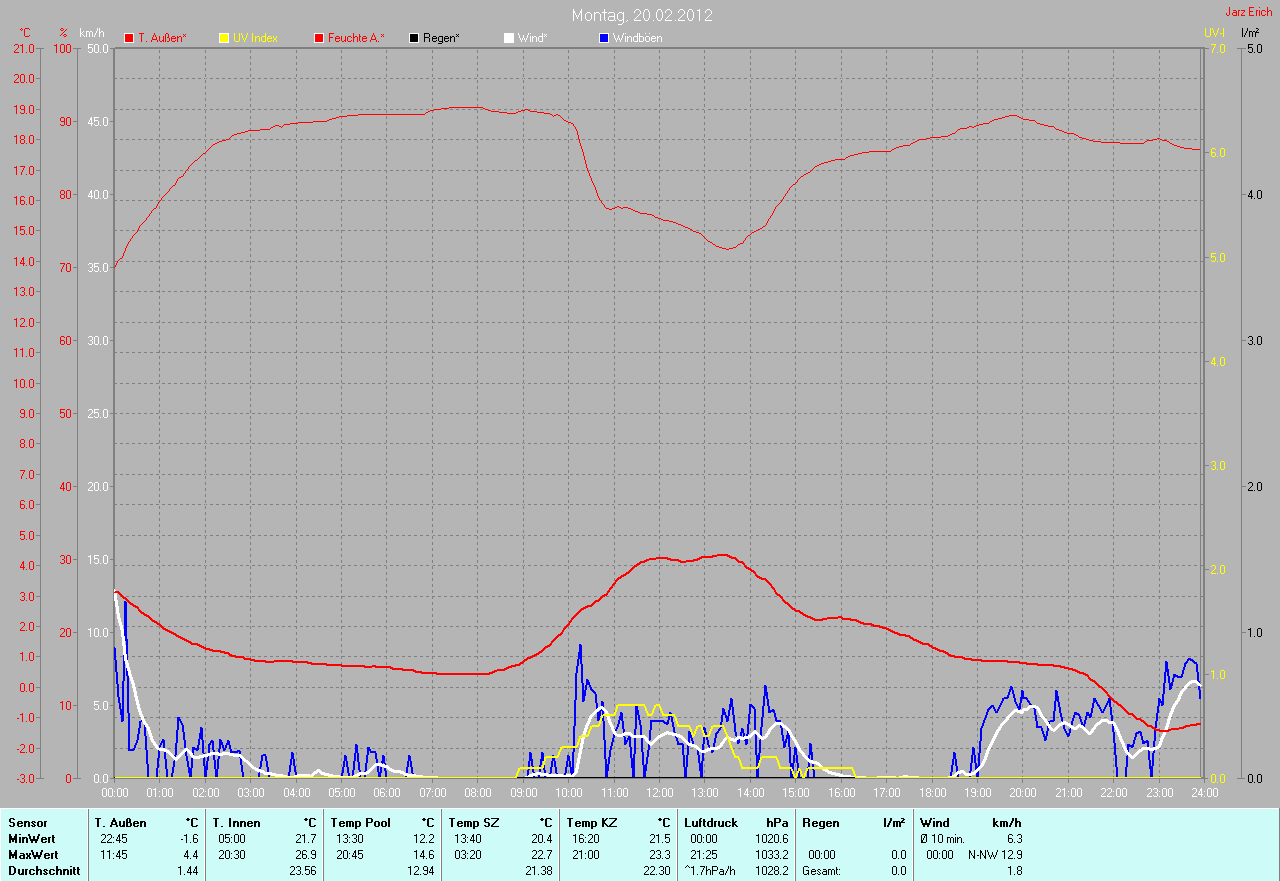Viewport: 1280px width, 881px height.
Task: Click the '90' humidity axis label
Action: 66,122
